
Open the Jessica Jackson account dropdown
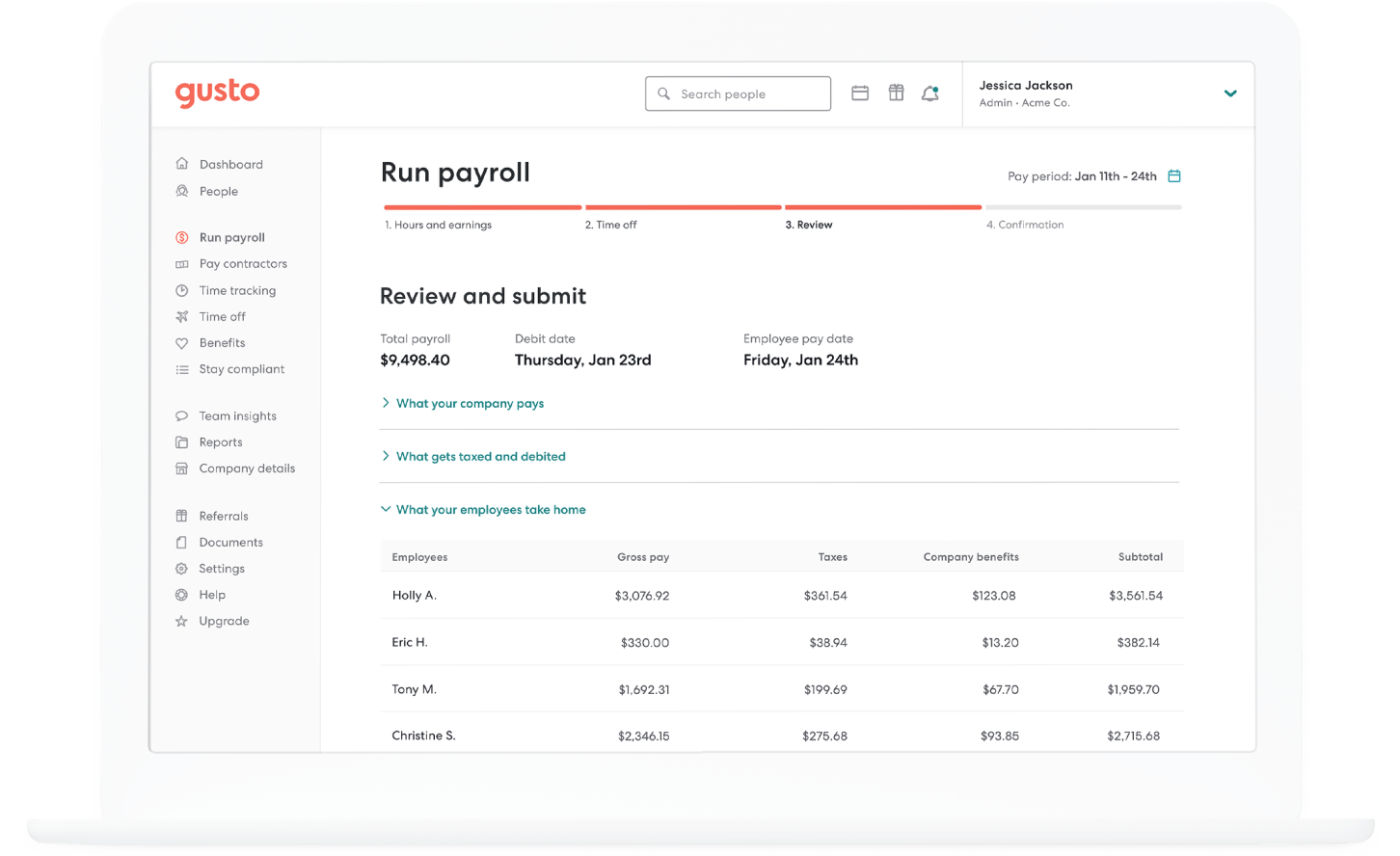point(1229,94)
